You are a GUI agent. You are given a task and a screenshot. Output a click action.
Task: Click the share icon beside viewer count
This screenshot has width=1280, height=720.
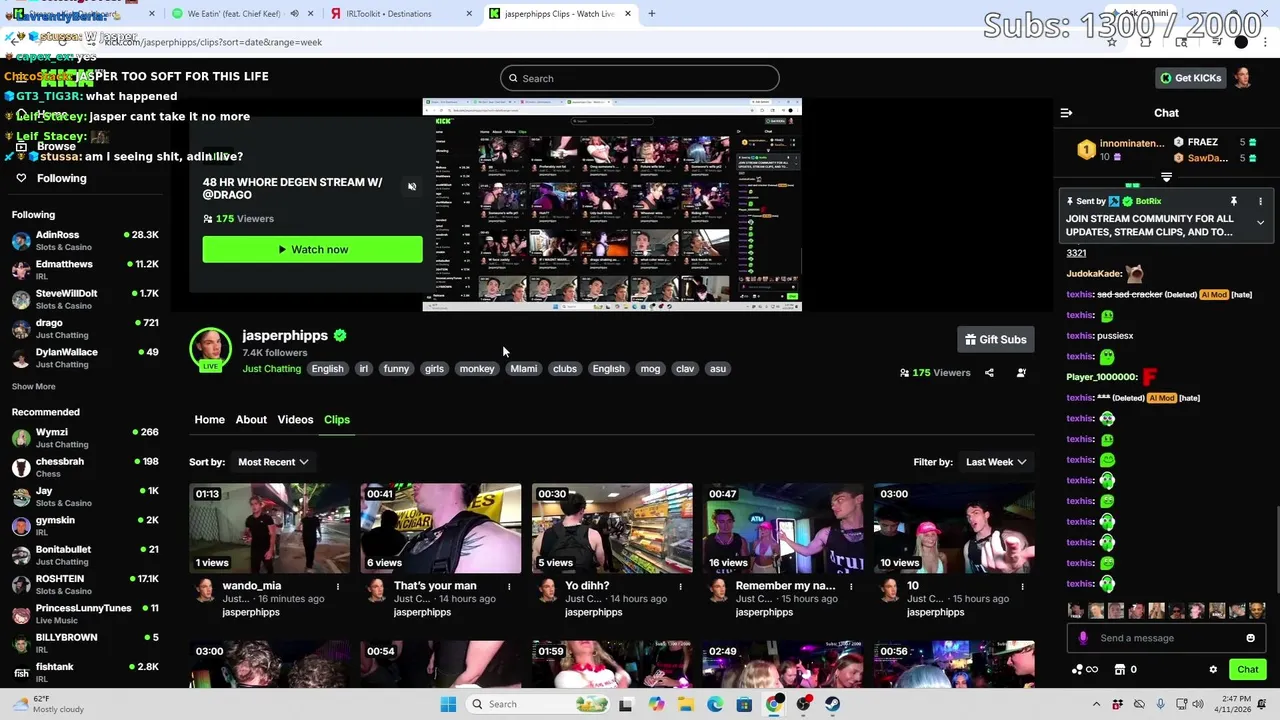[x=989, y=372]
